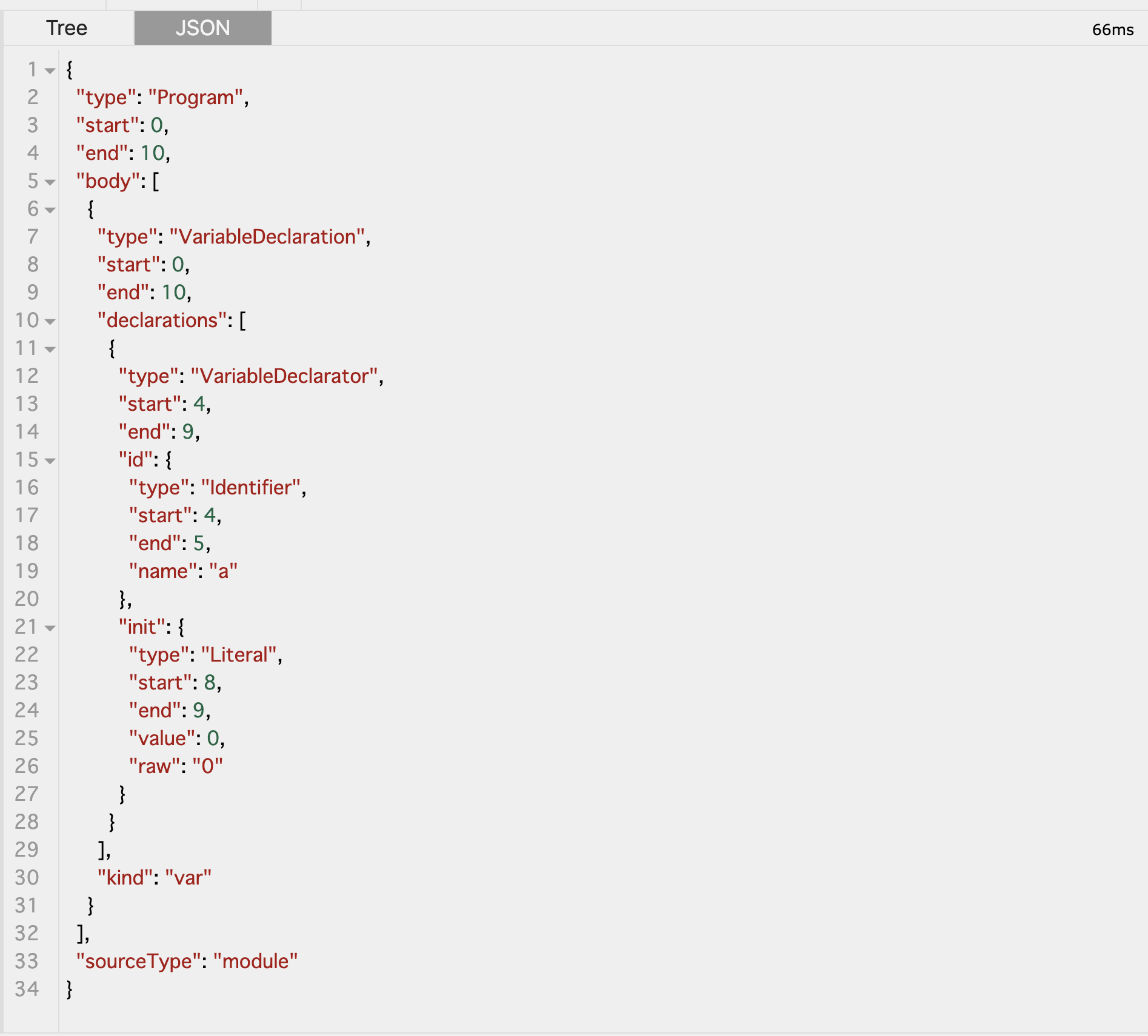Switch to the Tree tab
1148x1036 pixels.
67,28
